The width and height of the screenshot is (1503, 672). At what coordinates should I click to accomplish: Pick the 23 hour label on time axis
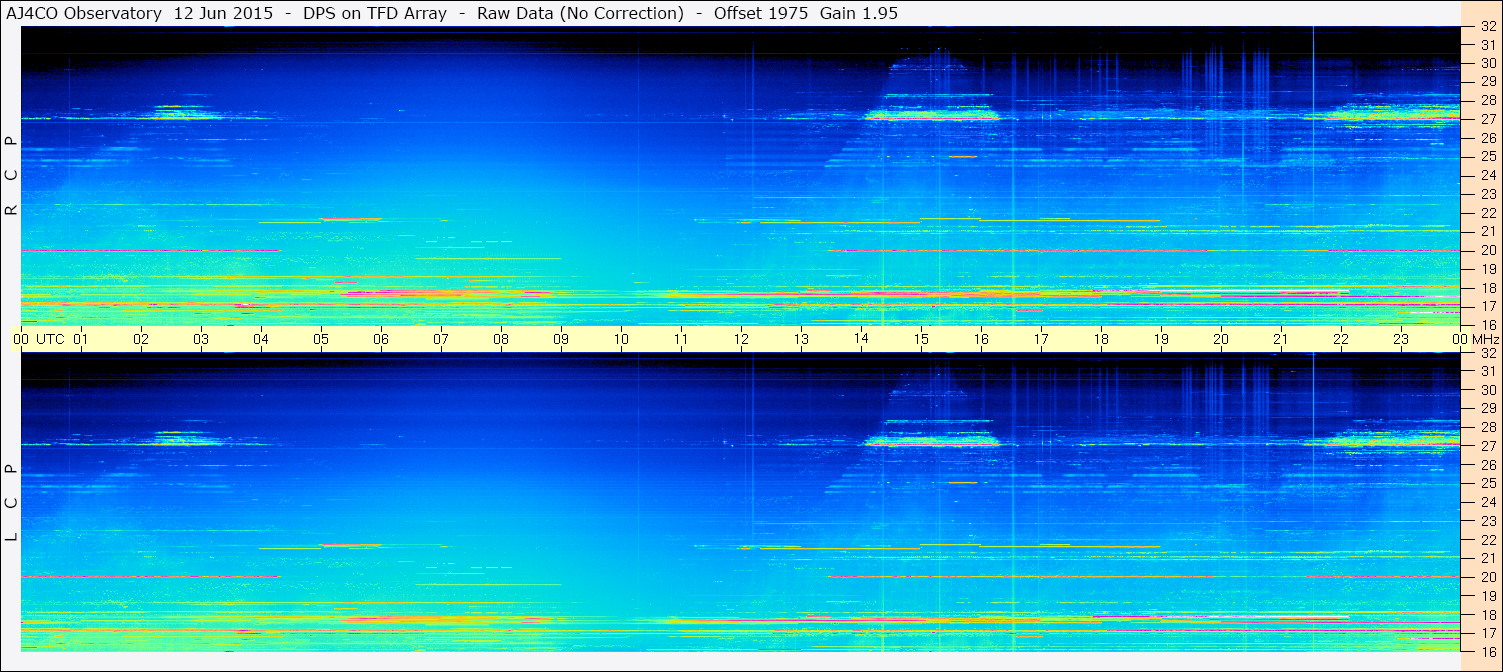[1401, 339]
